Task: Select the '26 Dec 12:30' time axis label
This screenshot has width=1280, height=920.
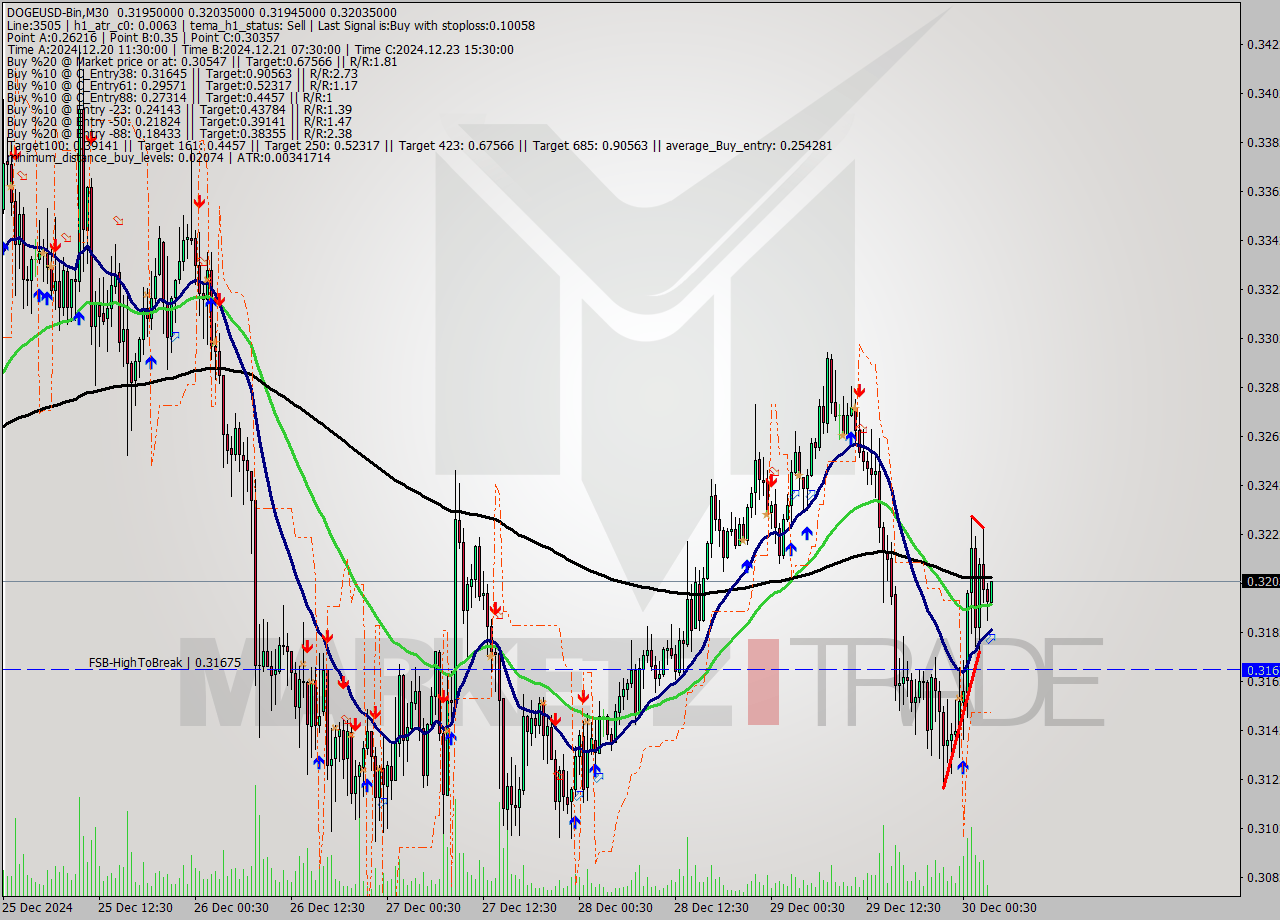Action: [x=327, y=908]
